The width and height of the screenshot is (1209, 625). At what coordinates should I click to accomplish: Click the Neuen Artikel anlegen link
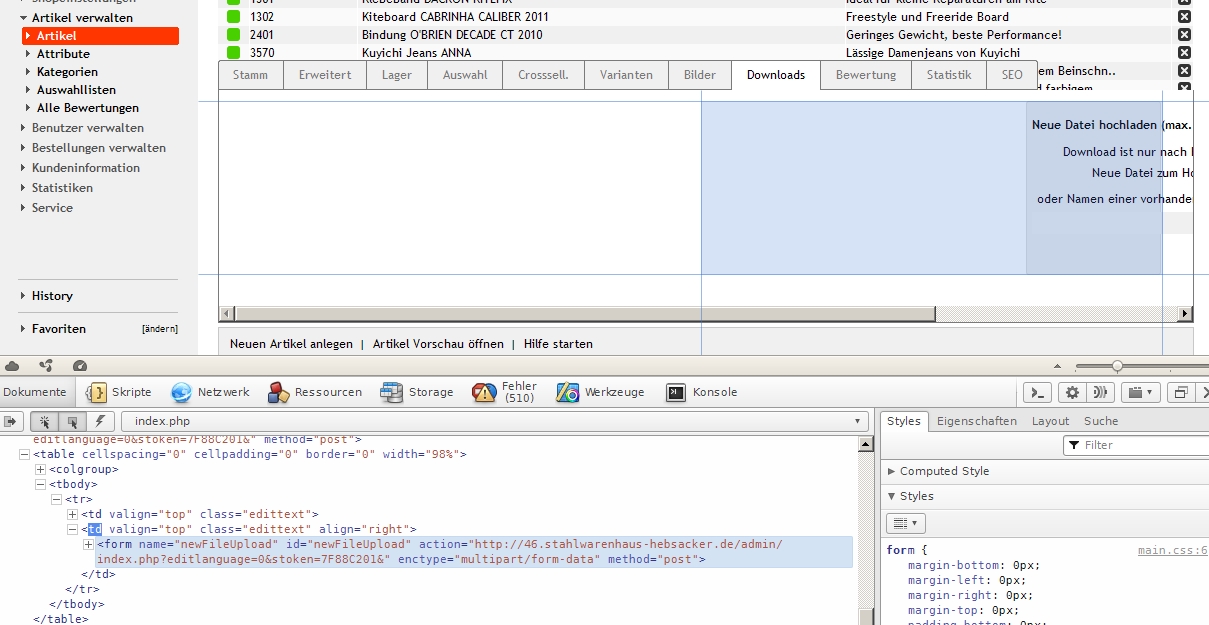(x=291, y=344)
